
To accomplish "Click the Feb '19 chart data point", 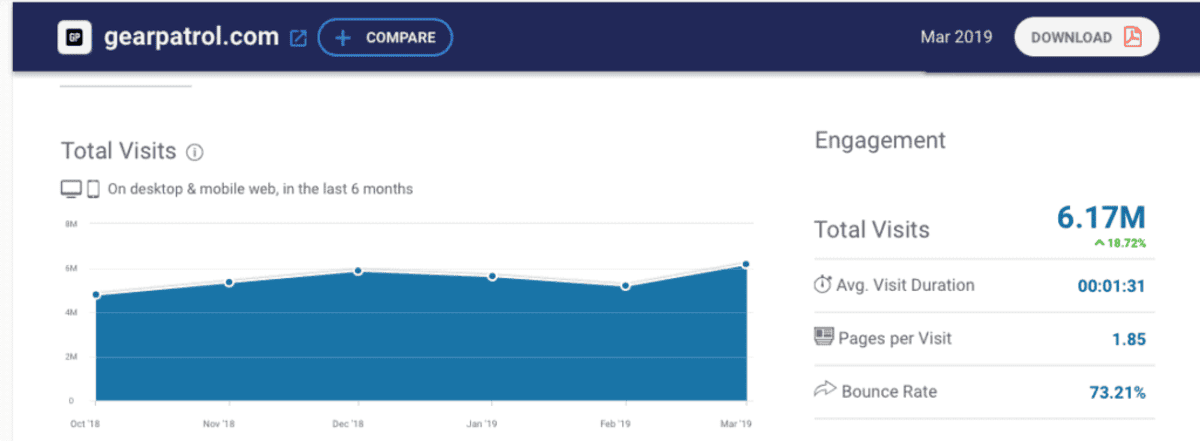I will click(625, 286).
